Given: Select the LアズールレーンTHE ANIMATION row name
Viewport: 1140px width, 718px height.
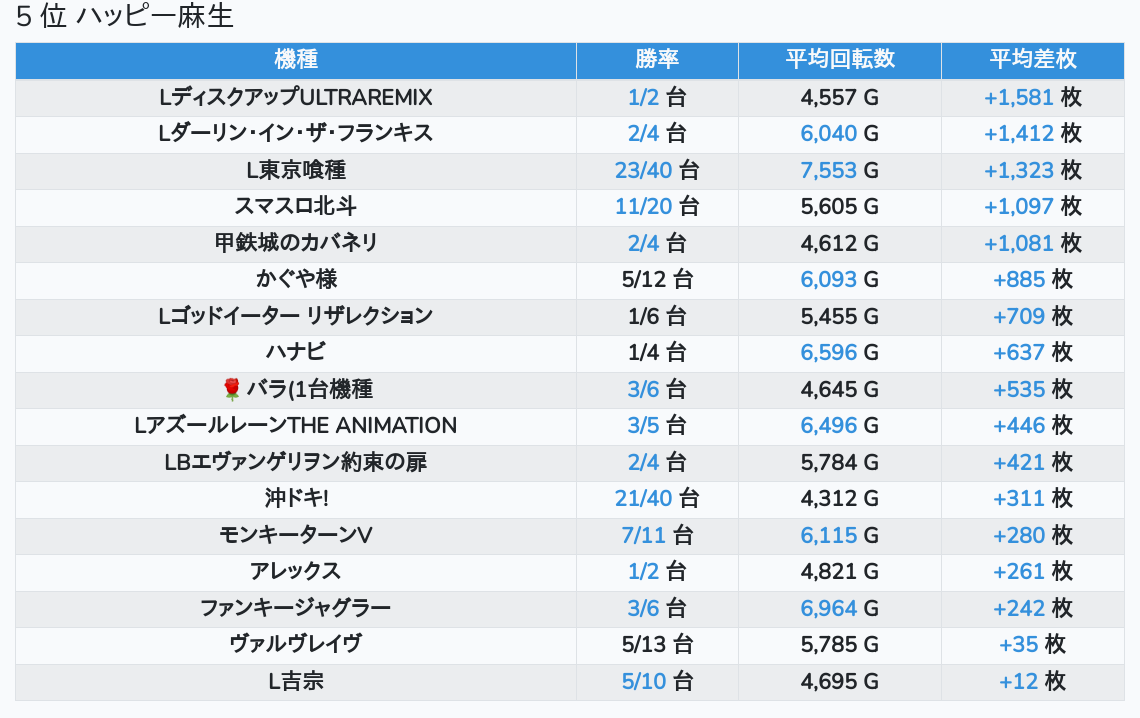Looking at the screenshot, I should point(296,426).
